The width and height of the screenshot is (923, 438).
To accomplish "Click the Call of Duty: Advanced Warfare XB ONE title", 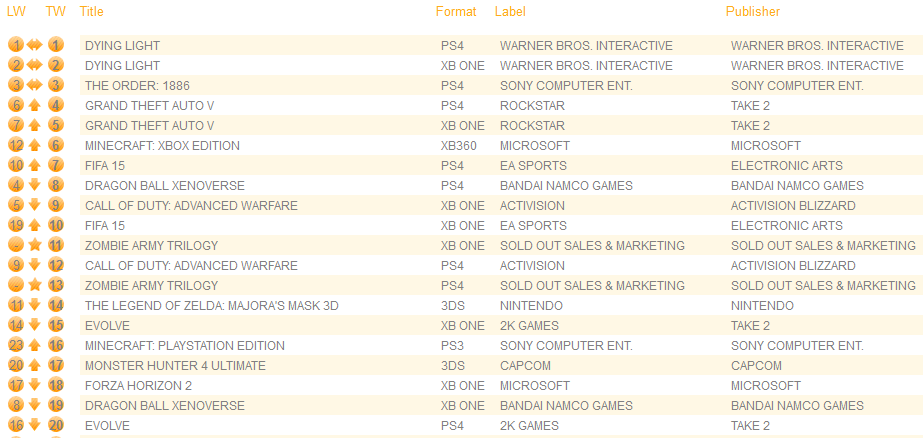I will click(x=191, y=205).
